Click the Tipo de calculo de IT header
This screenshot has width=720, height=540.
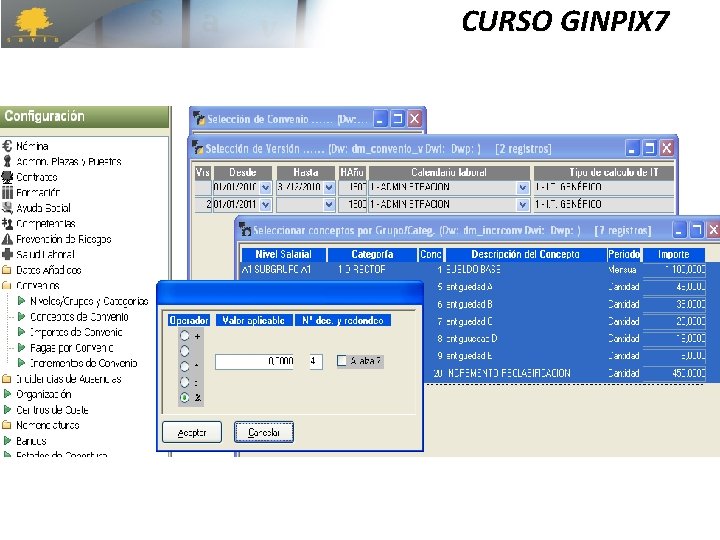(x=603, y=173)
